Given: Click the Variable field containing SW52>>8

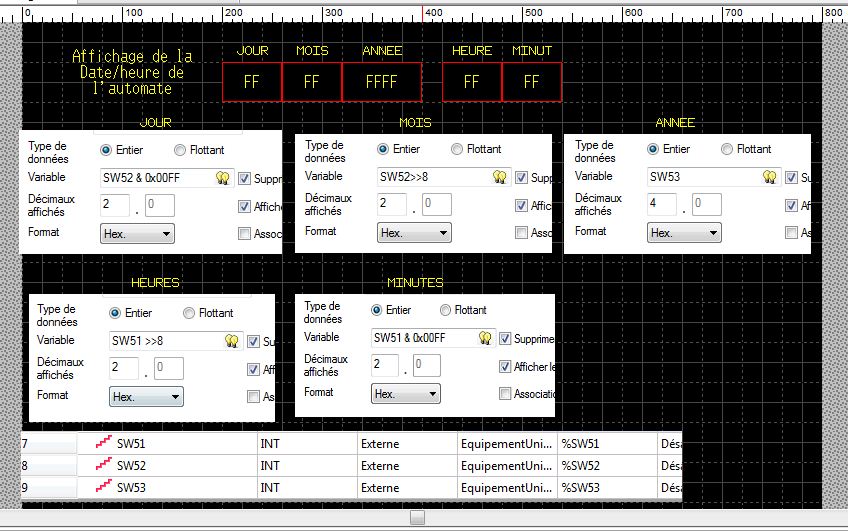Looking at the screenshot, I should click(x=434, y=177).
